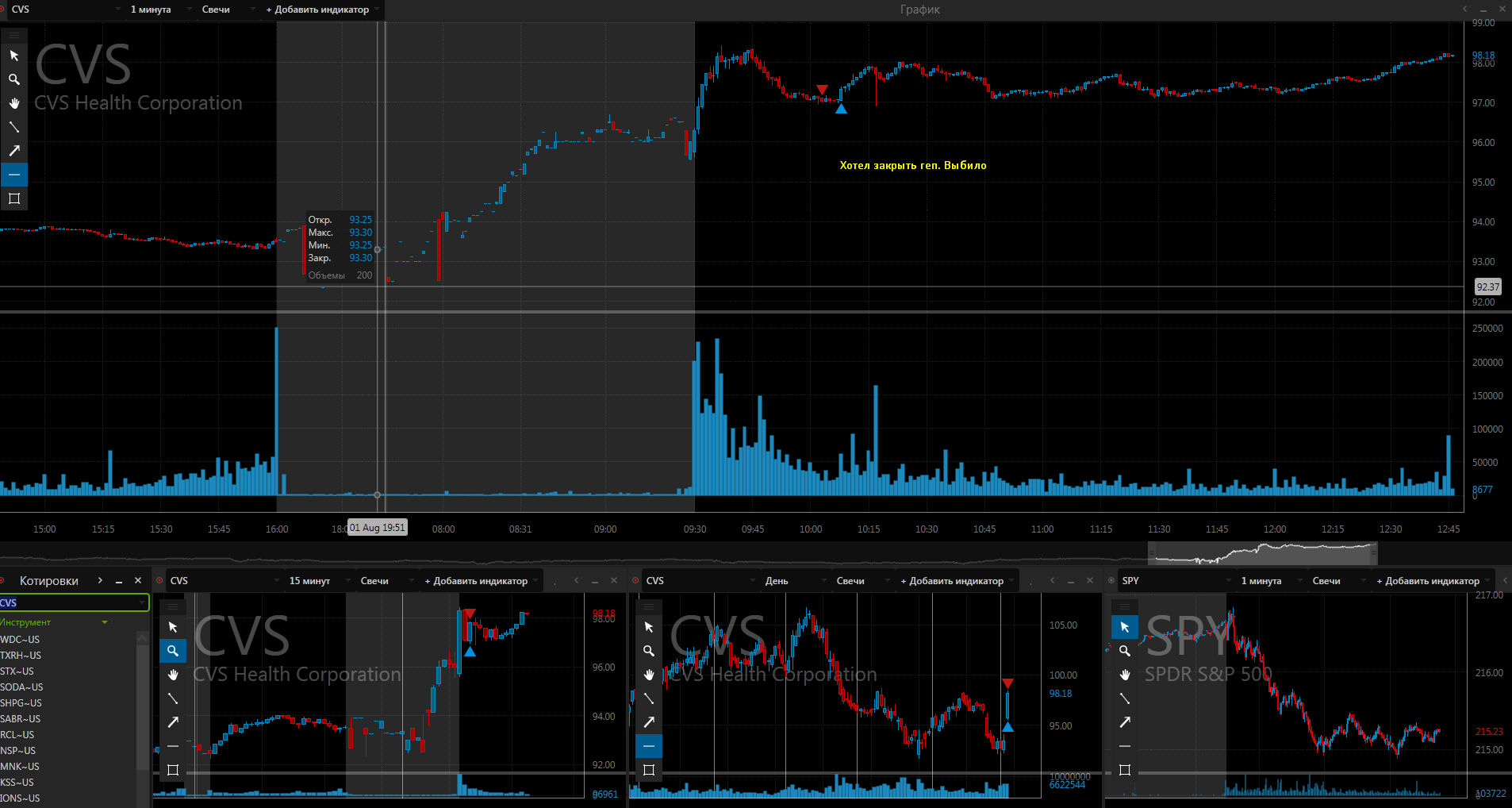Select zoom tool in 15-minute CVS chart
This screenshot has width=1512, height=808.
(x=173, y=651)
